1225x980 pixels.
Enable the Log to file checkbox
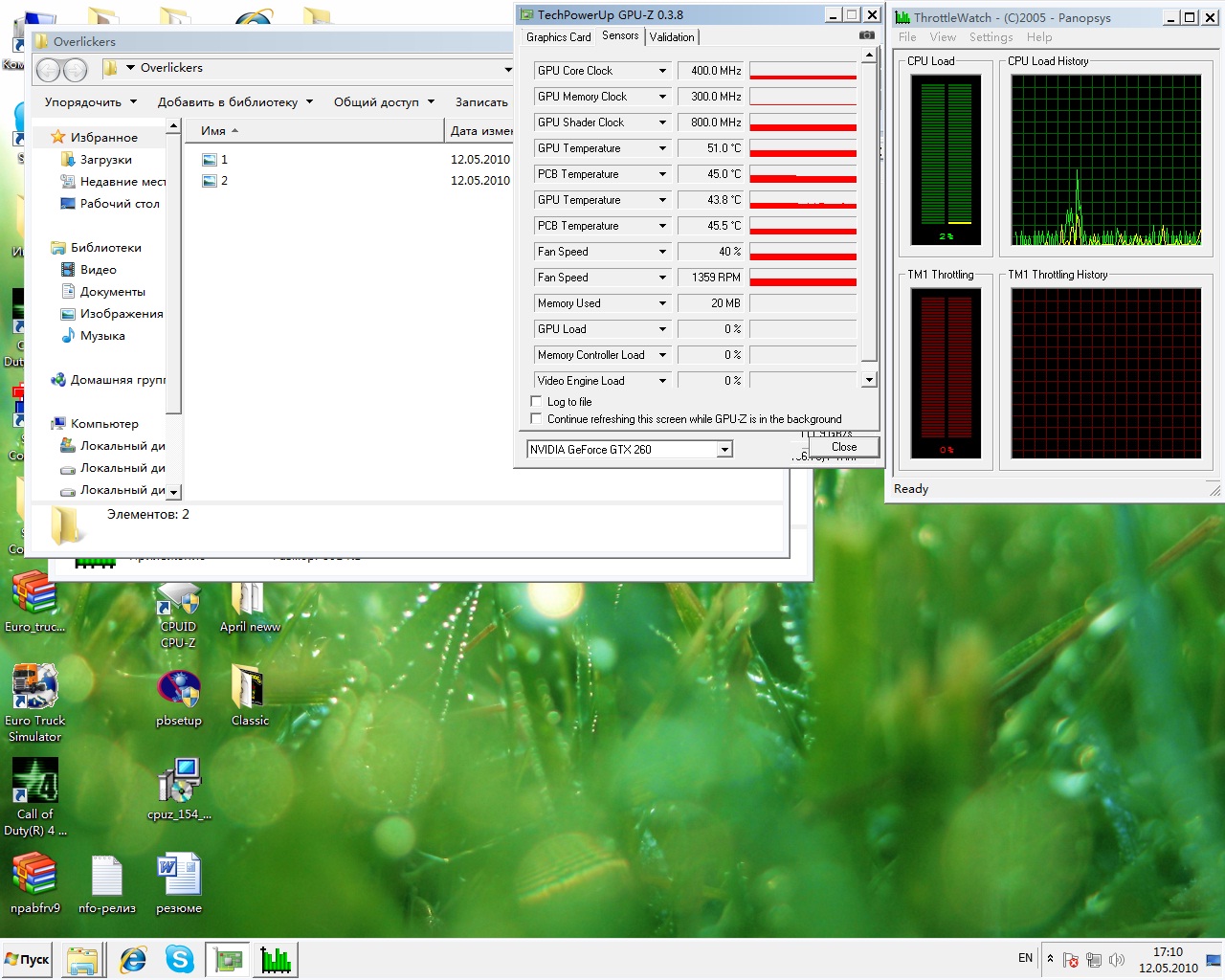pos(536,402)
